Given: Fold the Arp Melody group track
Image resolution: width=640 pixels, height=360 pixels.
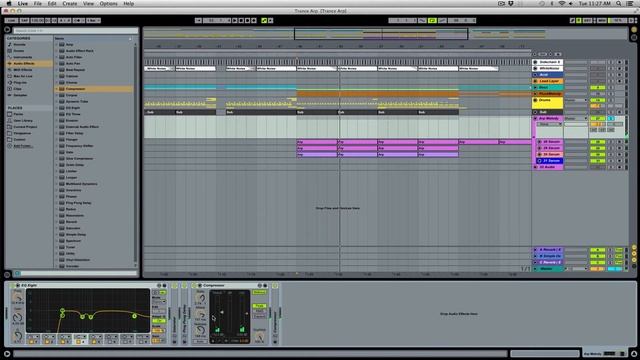Looking at the screenshot, I should click(535, 118).
